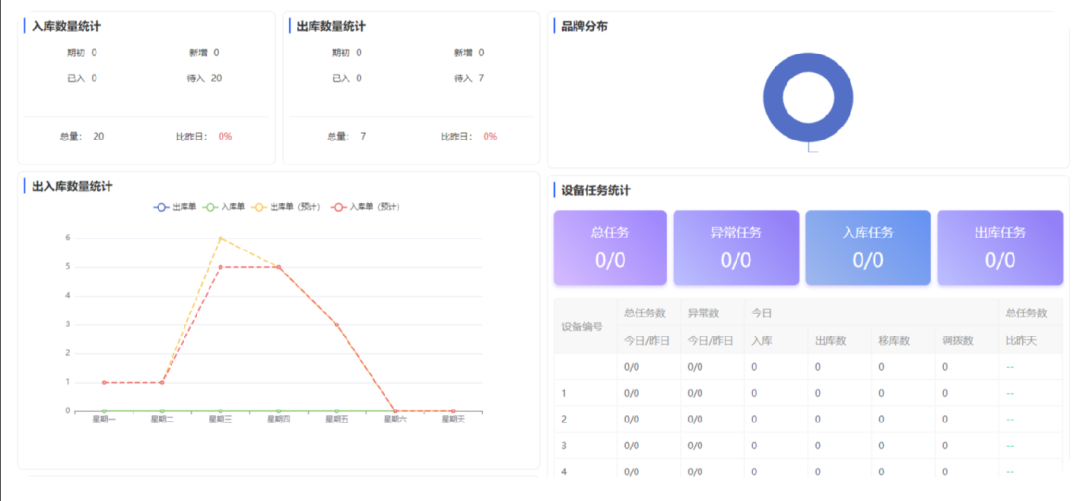1080x501 pixels.
Task: Click the 待入 7 value in 出库数量统计
Action: tap(481, 78)
